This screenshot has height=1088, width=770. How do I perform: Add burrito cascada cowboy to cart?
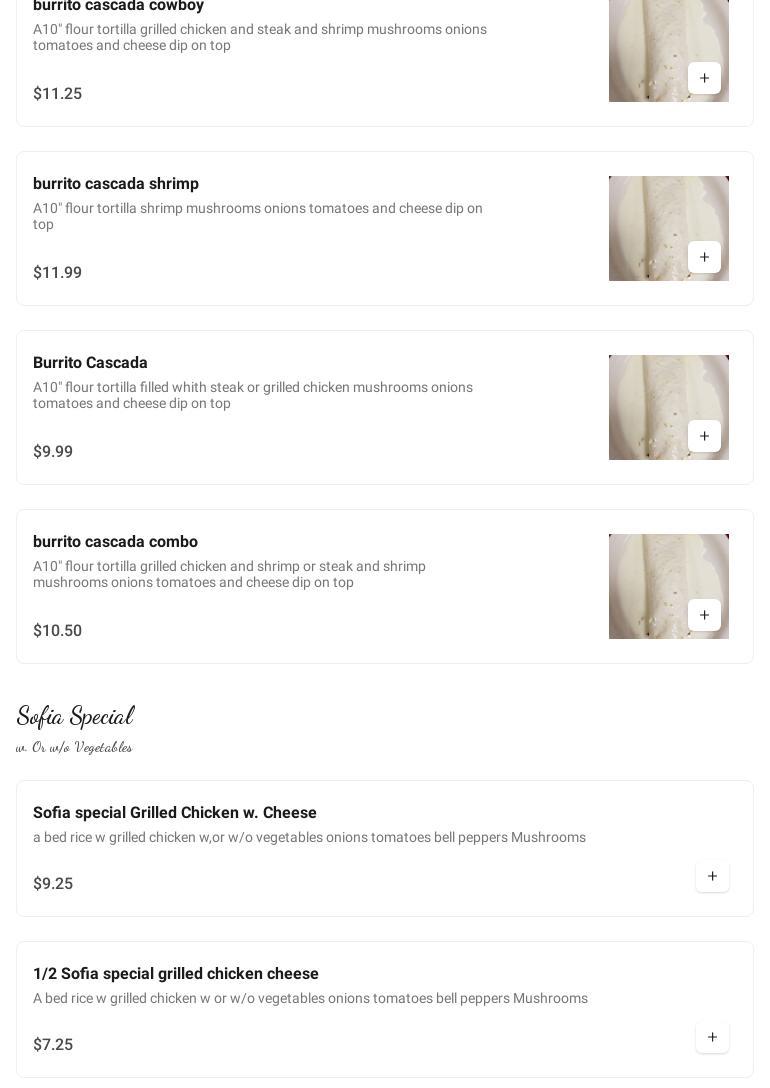[x=704, y=78]
